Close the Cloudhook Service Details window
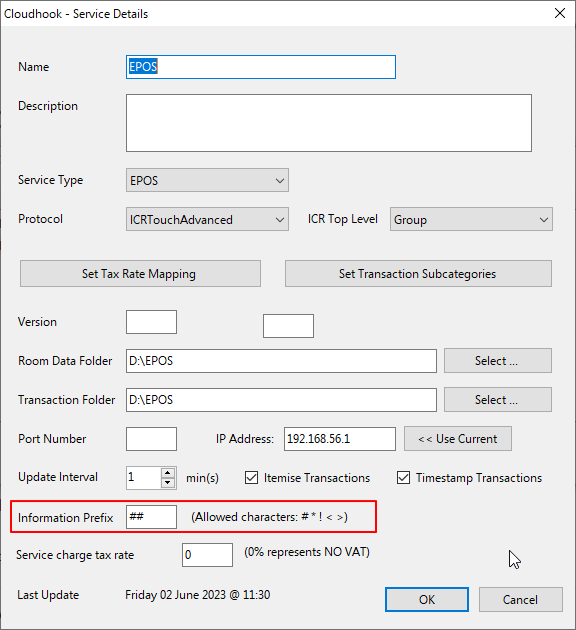 coord(560,13)
